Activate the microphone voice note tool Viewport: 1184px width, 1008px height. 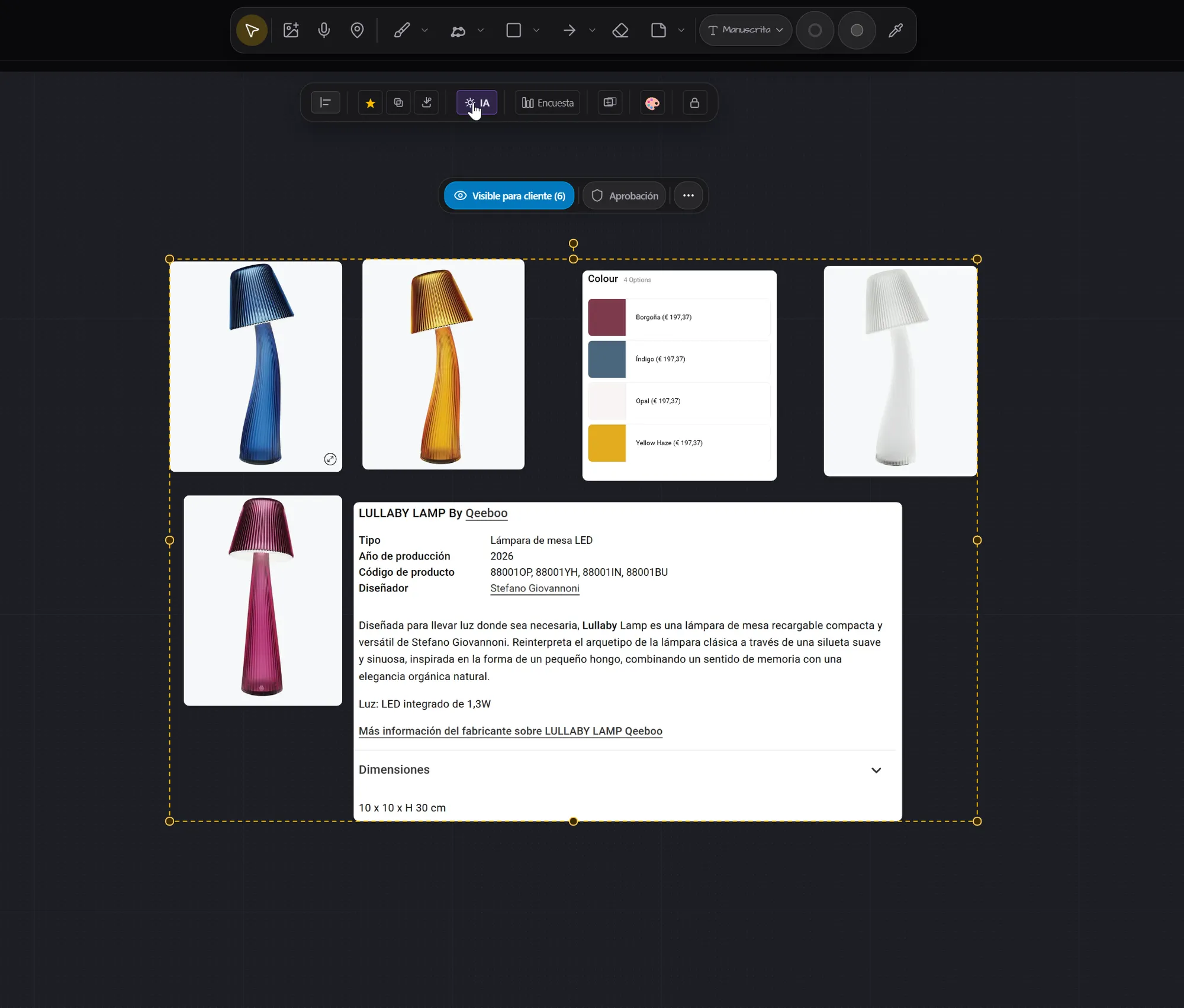pyautogui.click(x=324, y=30)
